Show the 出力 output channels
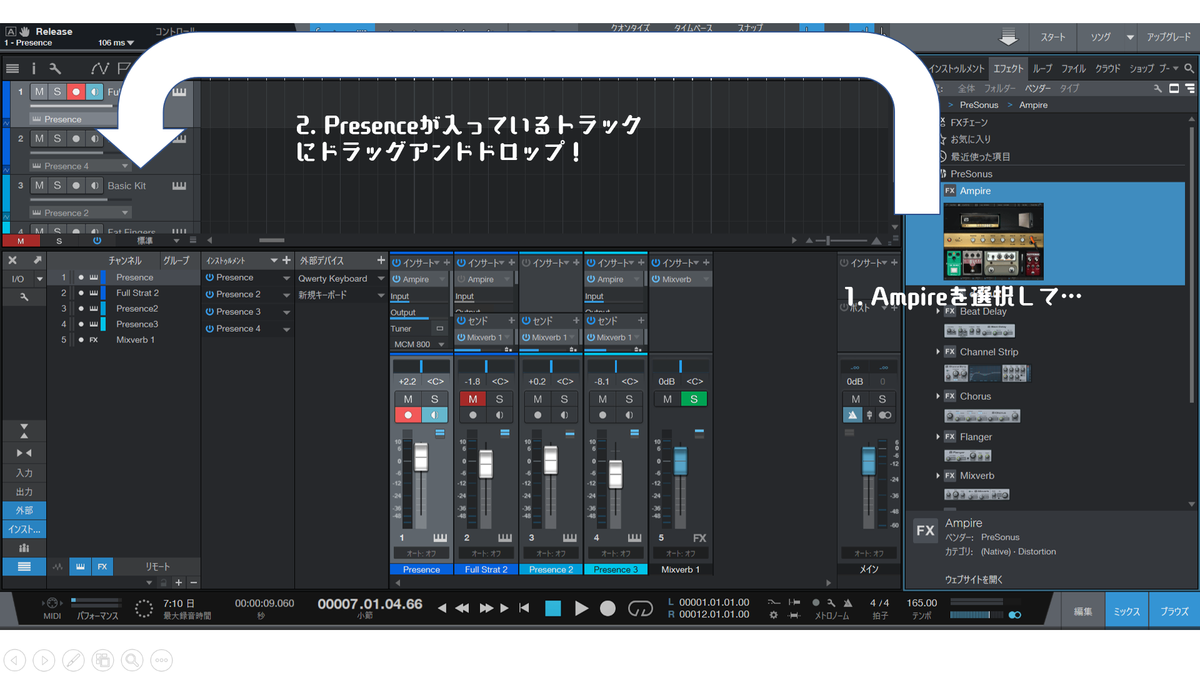 24,492
